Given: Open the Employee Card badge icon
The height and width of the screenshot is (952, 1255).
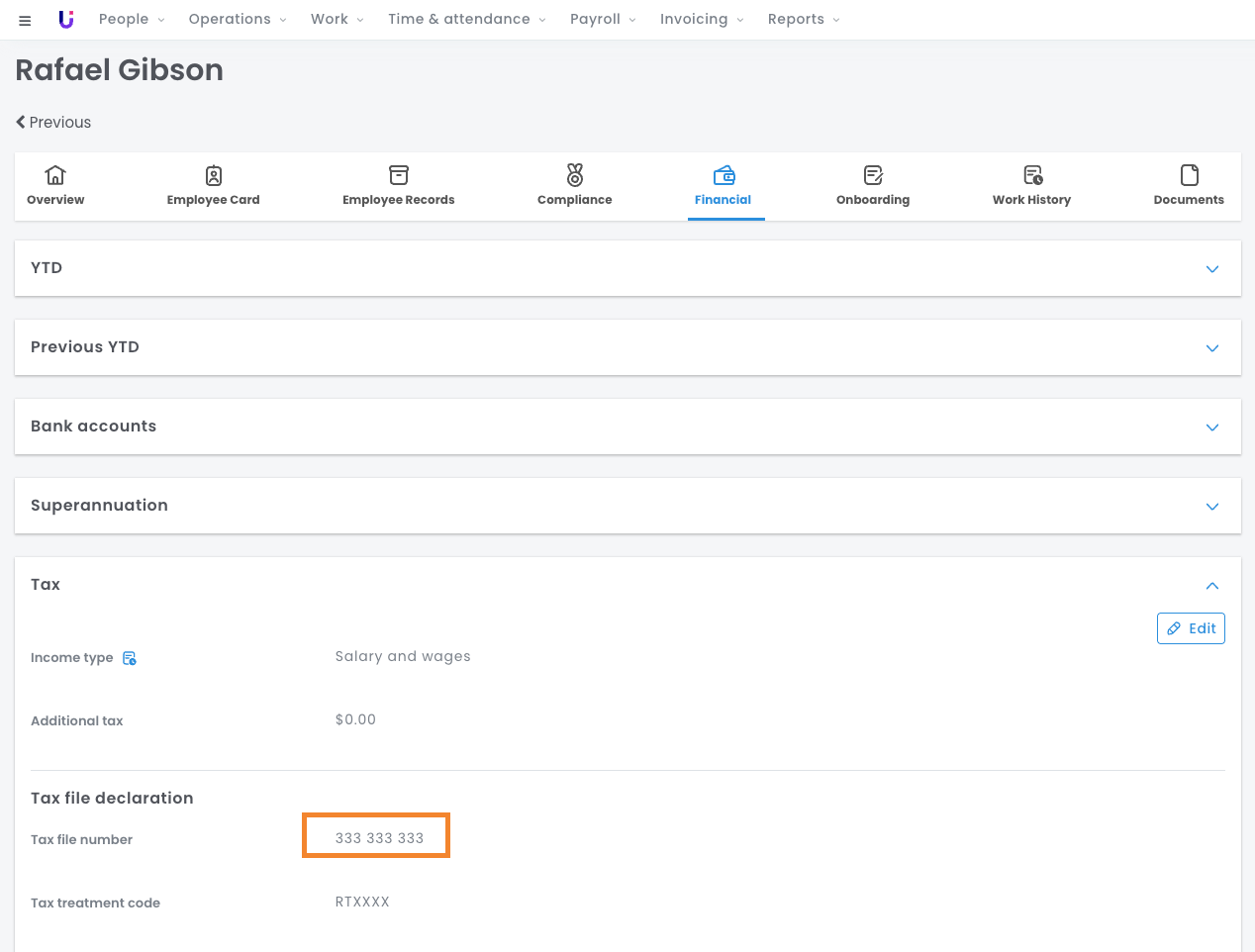Looking at the screenshot, I should point(214,175).
